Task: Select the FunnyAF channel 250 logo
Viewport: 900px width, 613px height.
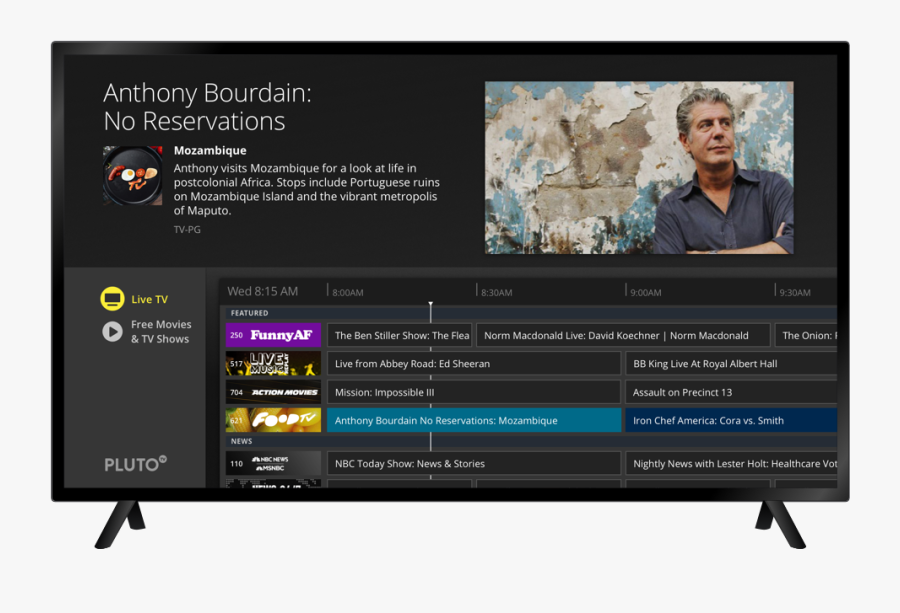Action: (x=273, y=335)
